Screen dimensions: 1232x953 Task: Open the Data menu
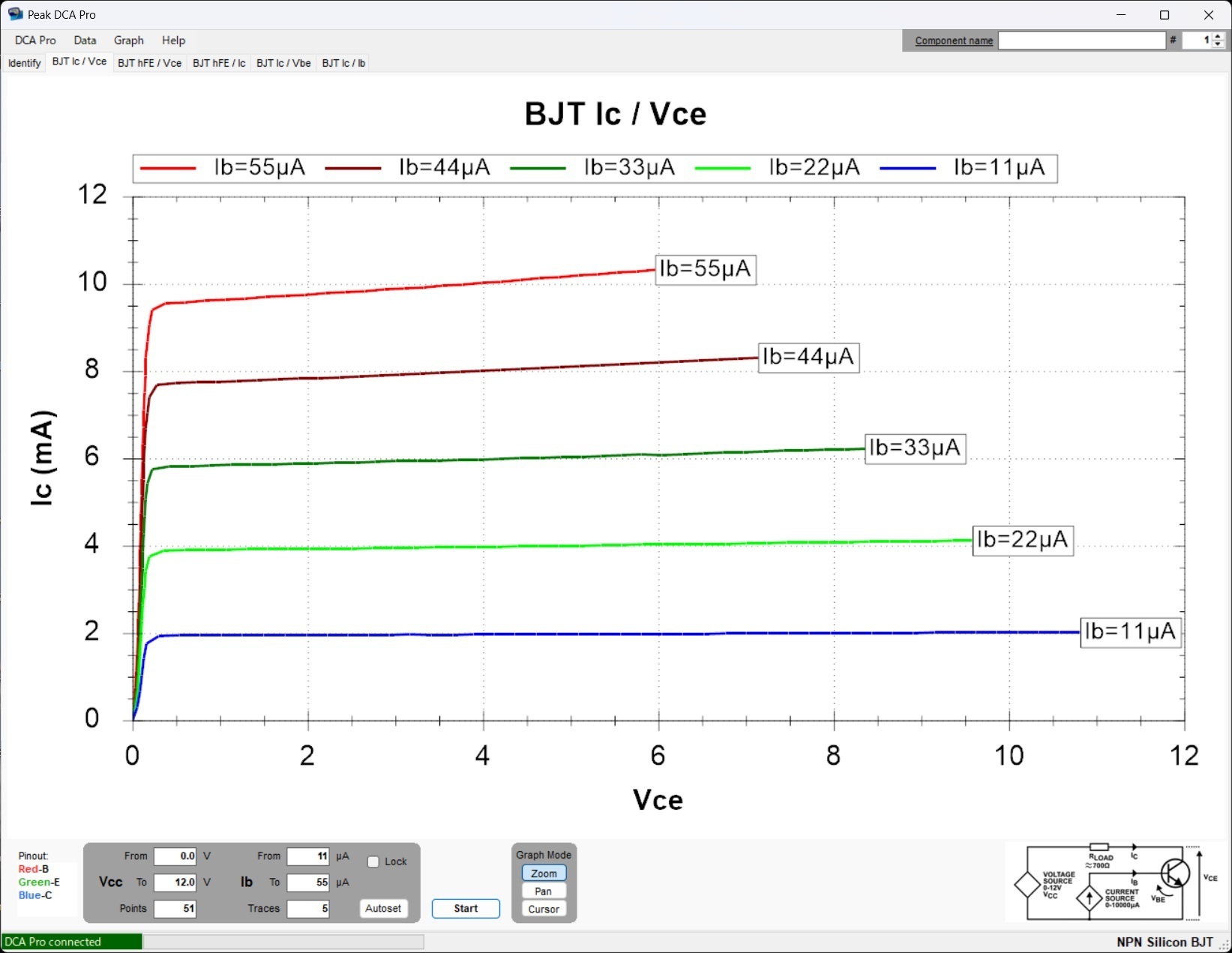click(x=85, y=40)
